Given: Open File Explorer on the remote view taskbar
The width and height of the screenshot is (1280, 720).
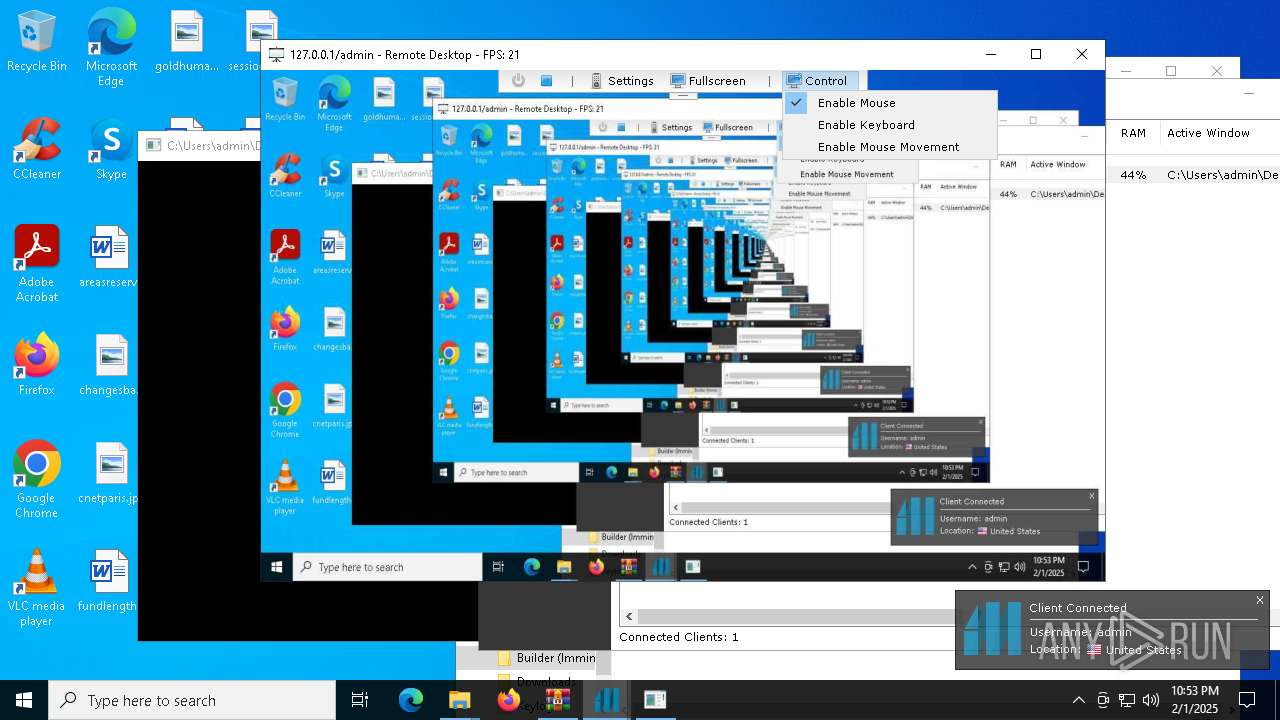Looking at the screenshot, I should (564, 567).
